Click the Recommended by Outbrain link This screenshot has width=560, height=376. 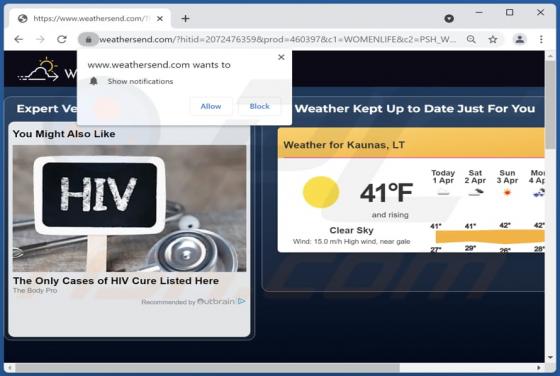pos(188,302)
